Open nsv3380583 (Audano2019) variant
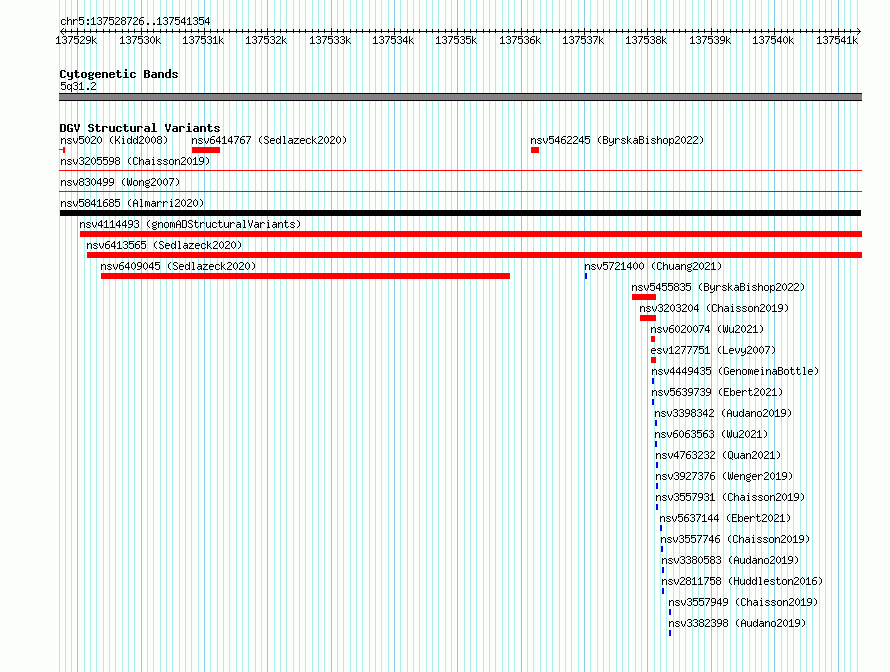 [730, 560]
